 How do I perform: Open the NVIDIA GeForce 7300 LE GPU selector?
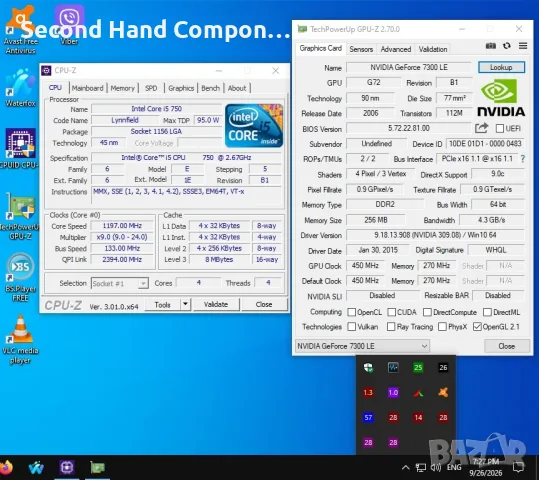click(362, 346)
